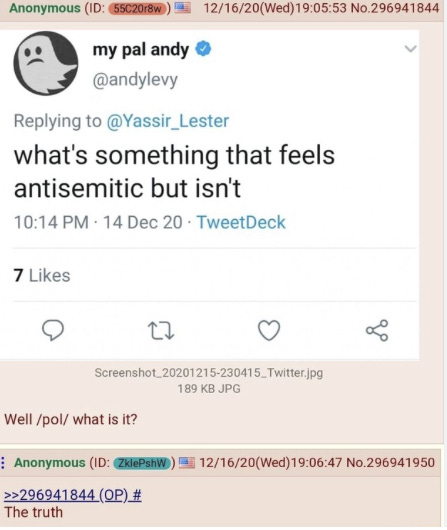The height and width of the screenshot is (530, 447).
Task: Like the tweet with heart icon
Action: pos(269,330)
